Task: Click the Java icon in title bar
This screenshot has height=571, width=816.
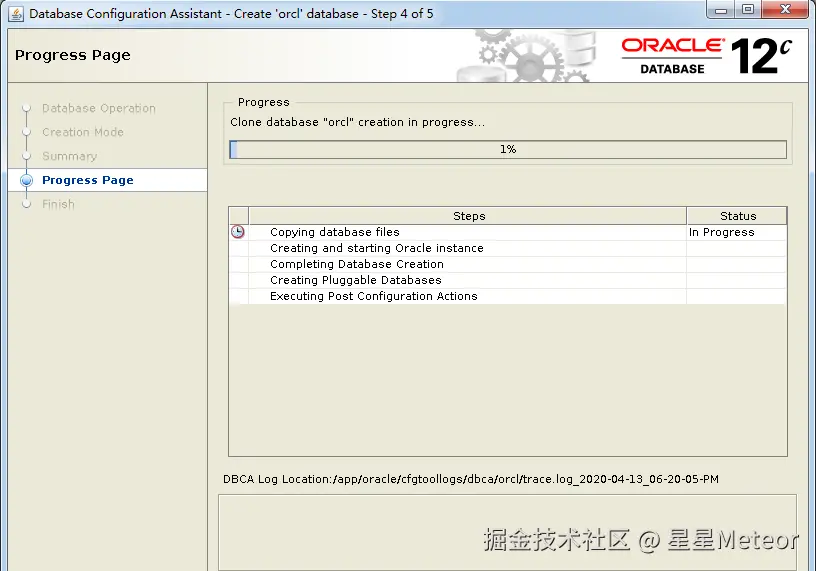Action: [16, 14]
